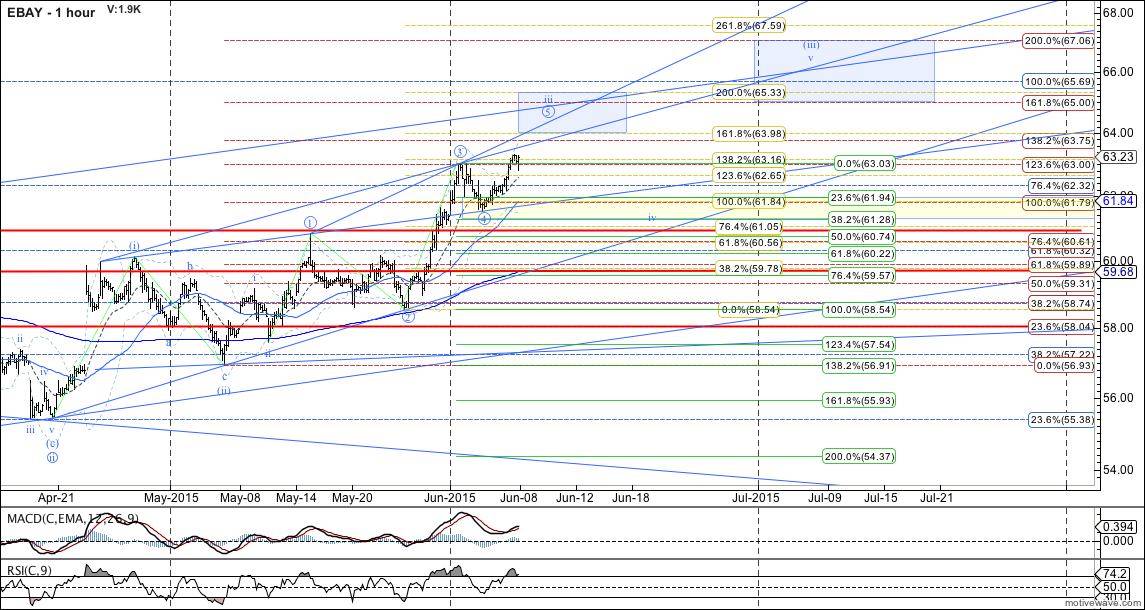Click the EBAY - 1 hour chart title
Screen dimensions: 1145x610
coord(50,12)
